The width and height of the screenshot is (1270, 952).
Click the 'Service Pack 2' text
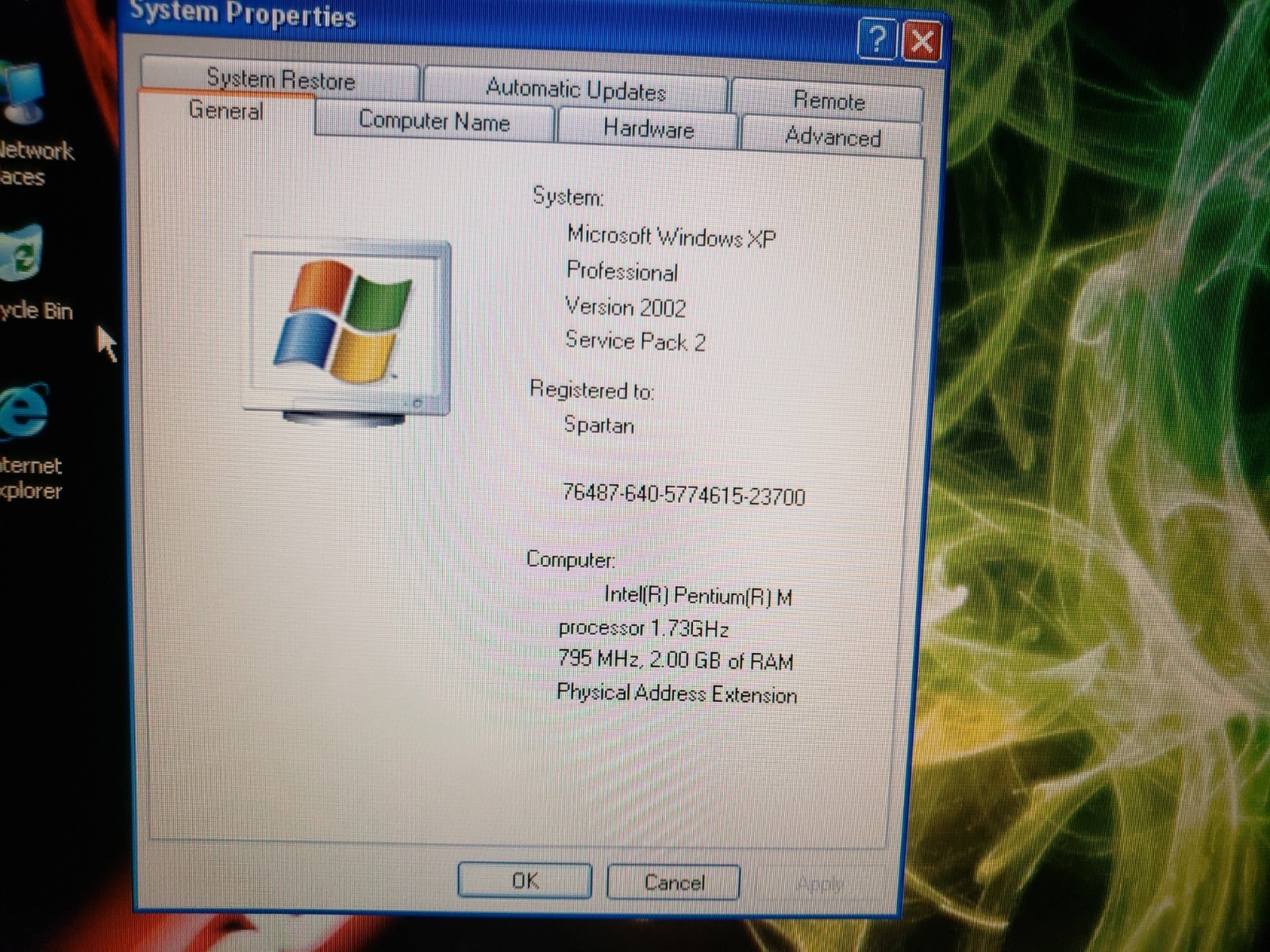click(635, 341)
